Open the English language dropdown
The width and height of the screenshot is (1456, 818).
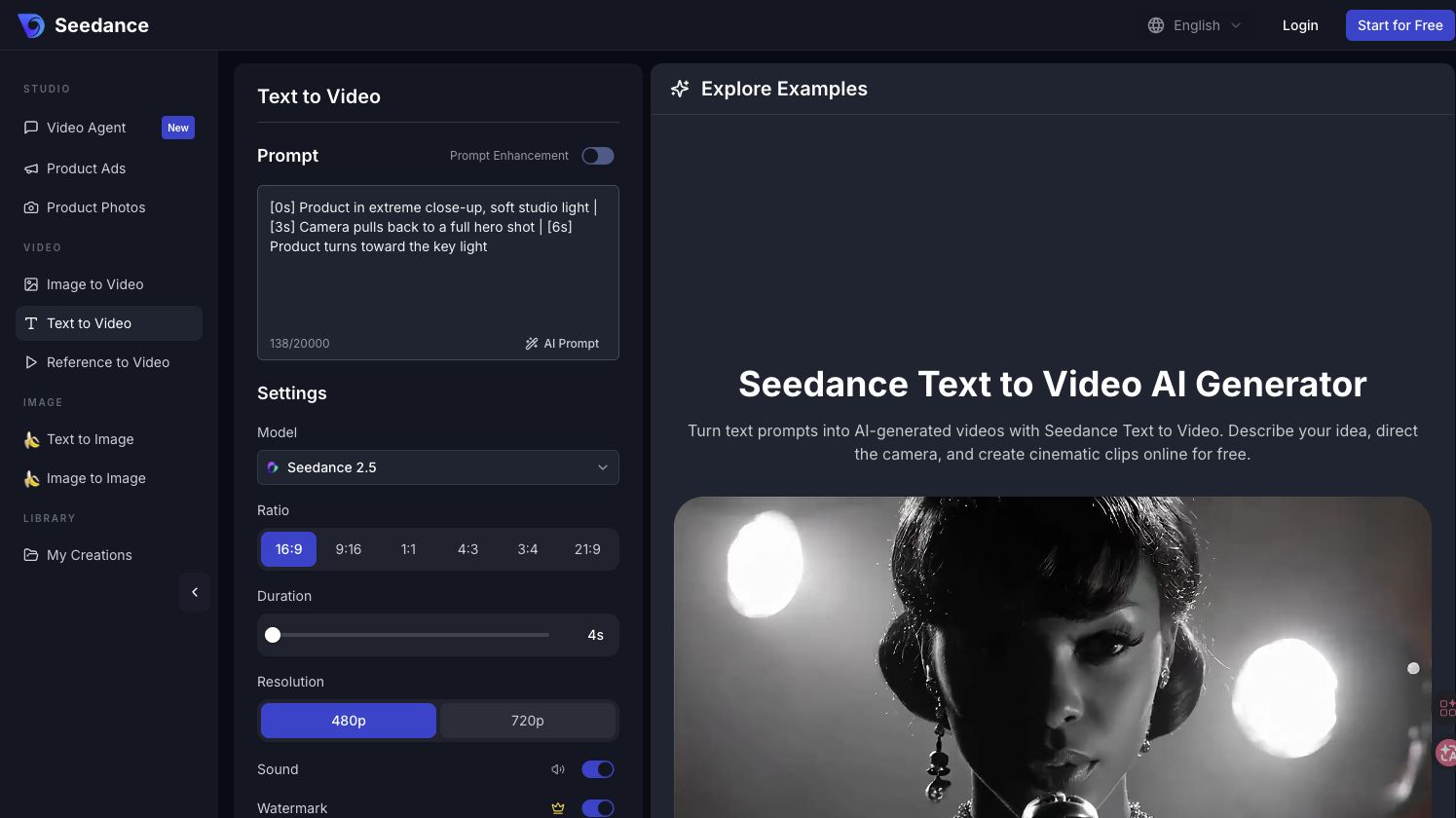(x=1195, y=25)
